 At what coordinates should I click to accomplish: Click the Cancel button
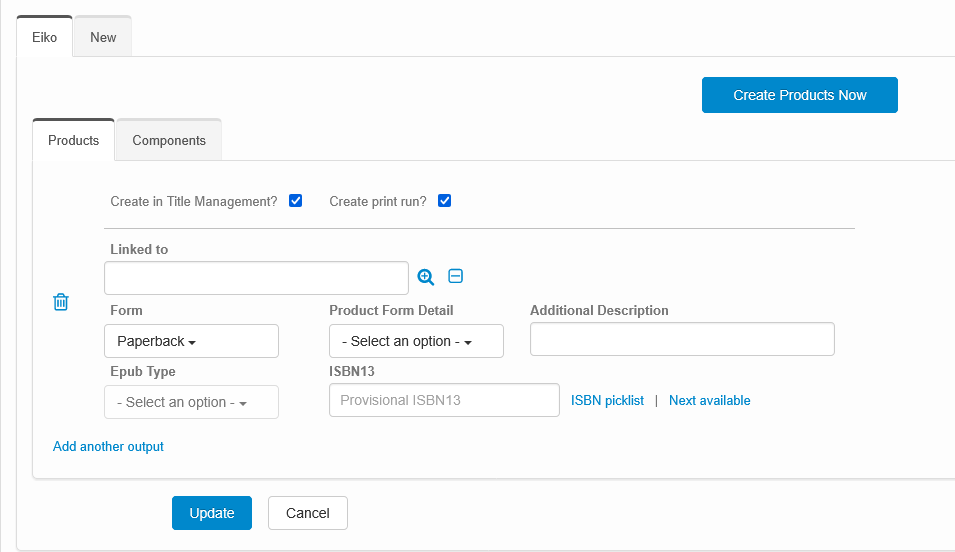point(307,513)
